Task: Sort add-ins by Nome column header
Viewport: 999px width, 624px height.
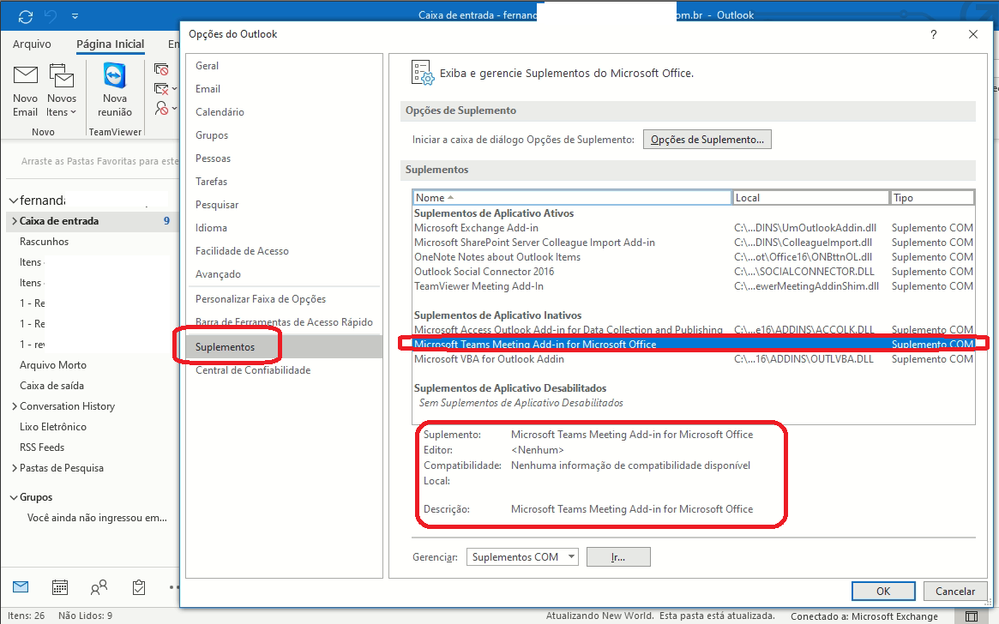Action: tap(572, 198)
